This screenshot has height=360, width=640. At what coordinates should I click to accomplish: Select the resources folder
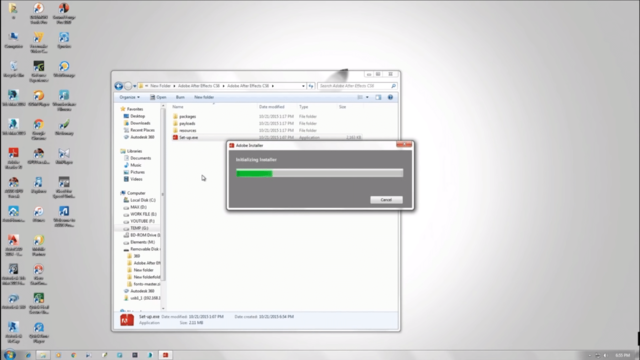188,130
